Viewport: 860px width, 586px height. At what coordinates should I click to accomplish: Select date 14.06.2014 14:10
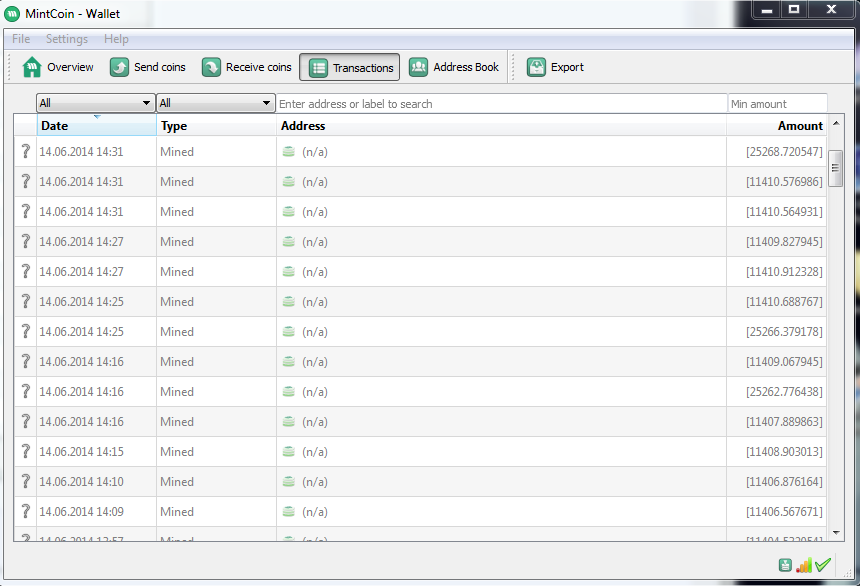pos(81,482)
